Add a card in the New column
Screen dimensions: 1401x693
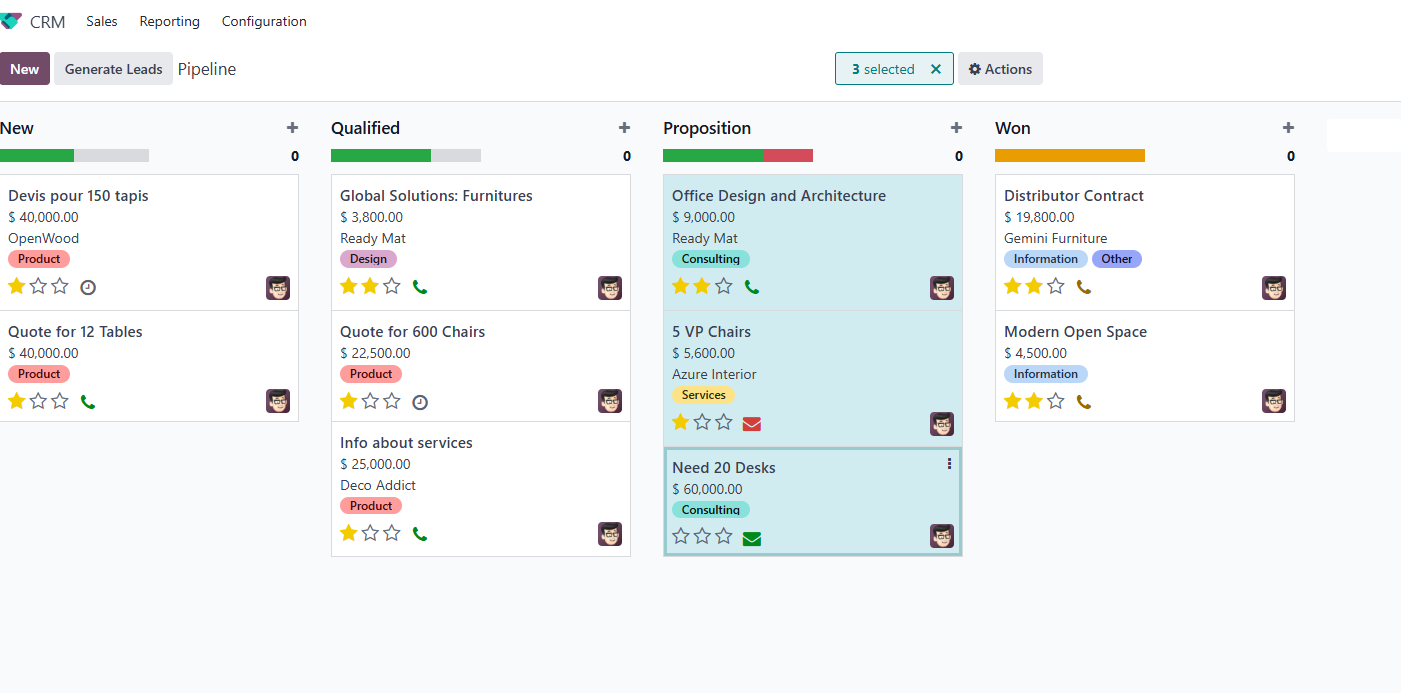click(292, 128)
